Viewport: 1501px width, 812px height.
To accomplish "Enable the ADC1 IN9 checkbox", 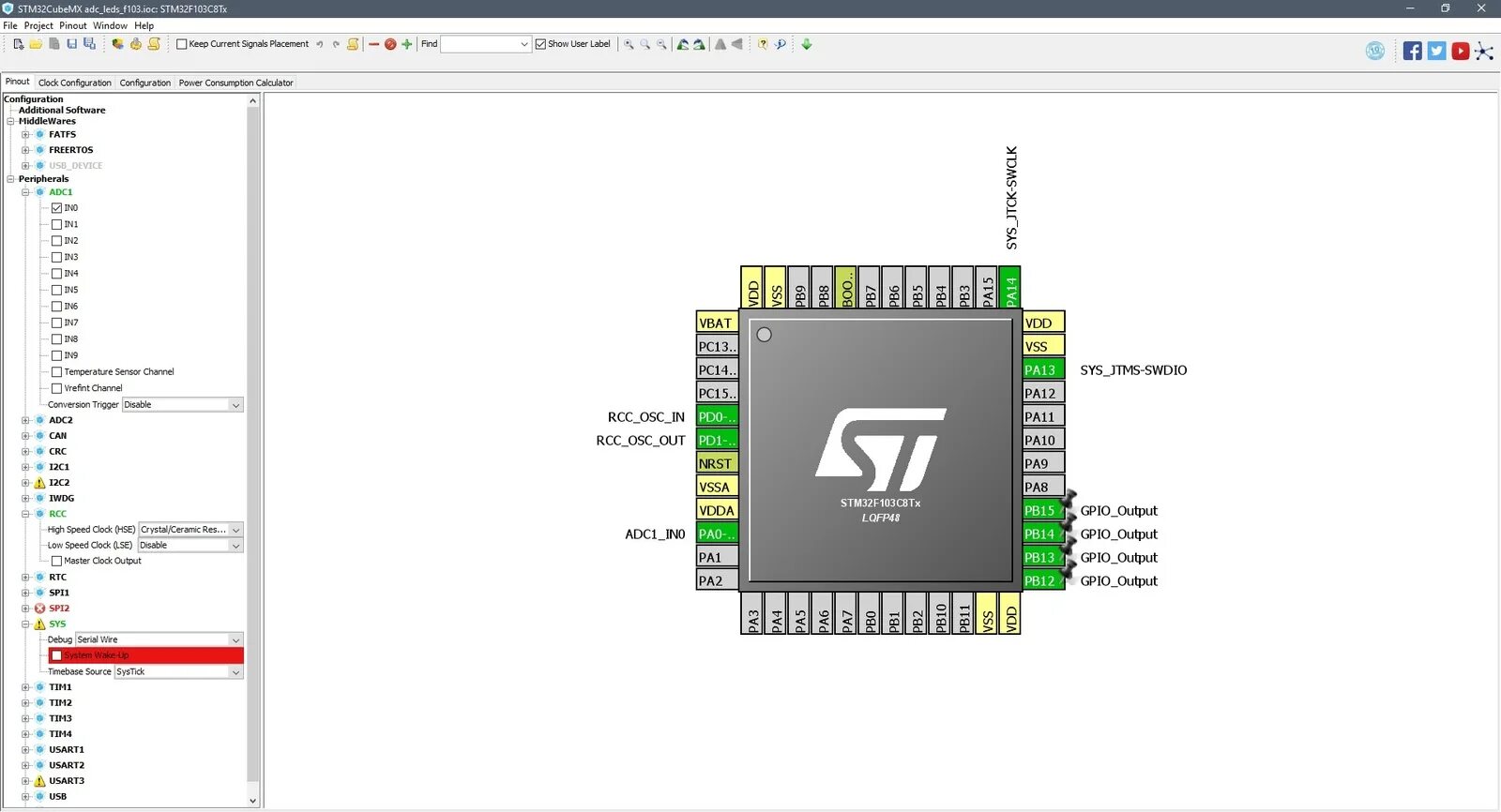I will tap(56, 355).
